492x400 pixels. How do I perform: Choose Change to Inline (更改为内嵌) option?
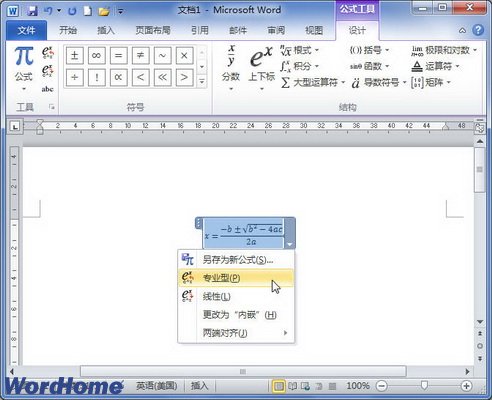tap(236, 314)
